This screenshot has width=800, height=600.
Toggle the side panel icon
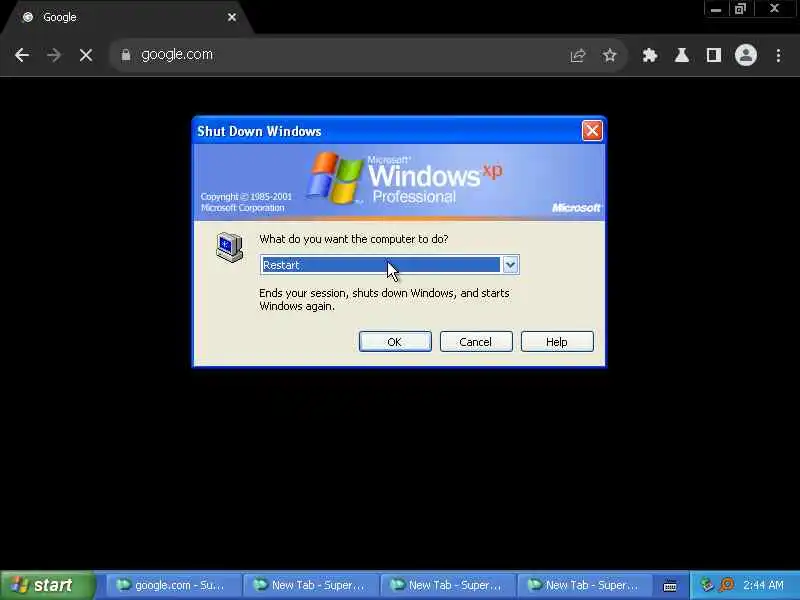(713, 55)
